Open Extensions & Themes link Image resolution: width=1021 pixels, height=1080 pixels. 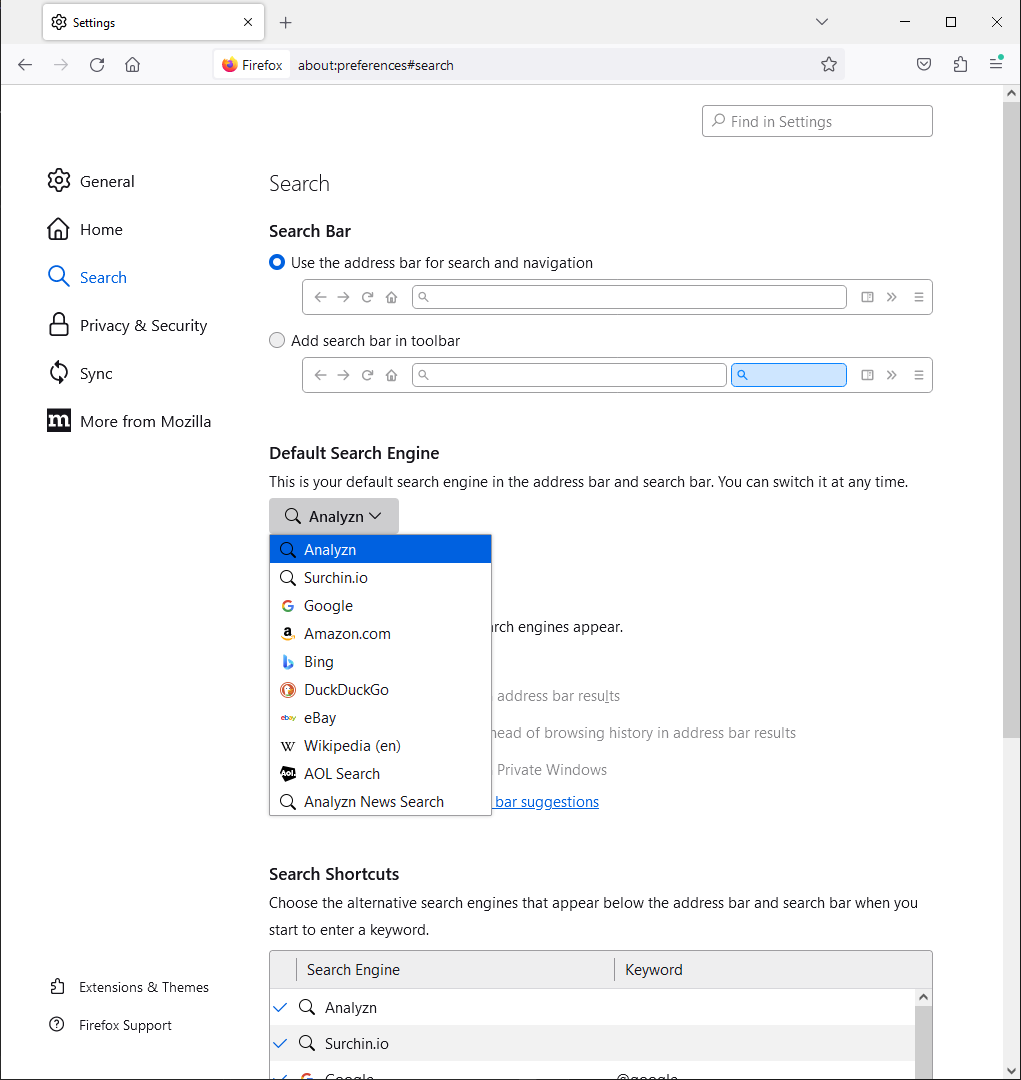coord(129,987)
